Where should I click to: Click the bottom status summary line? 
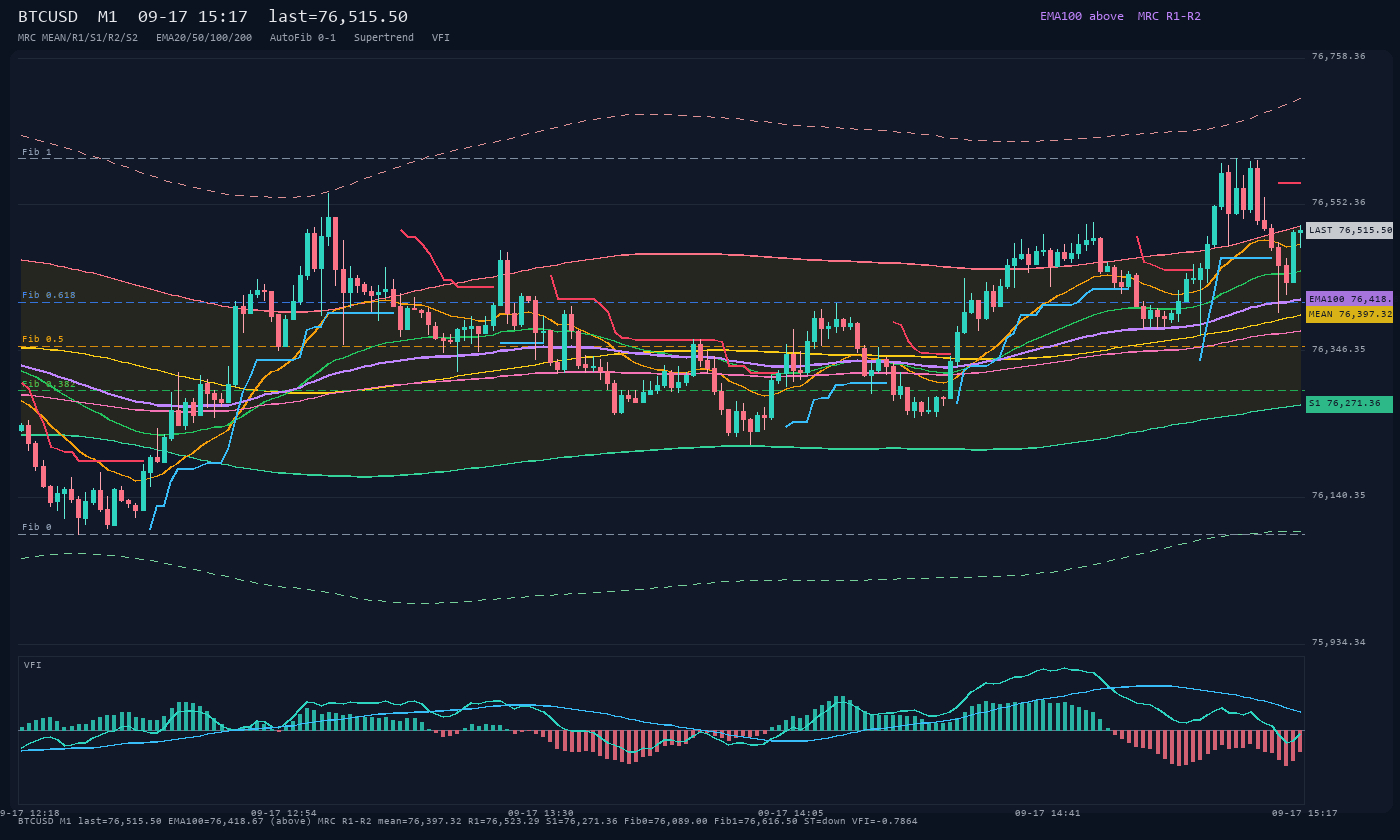(x=468, y=821)
